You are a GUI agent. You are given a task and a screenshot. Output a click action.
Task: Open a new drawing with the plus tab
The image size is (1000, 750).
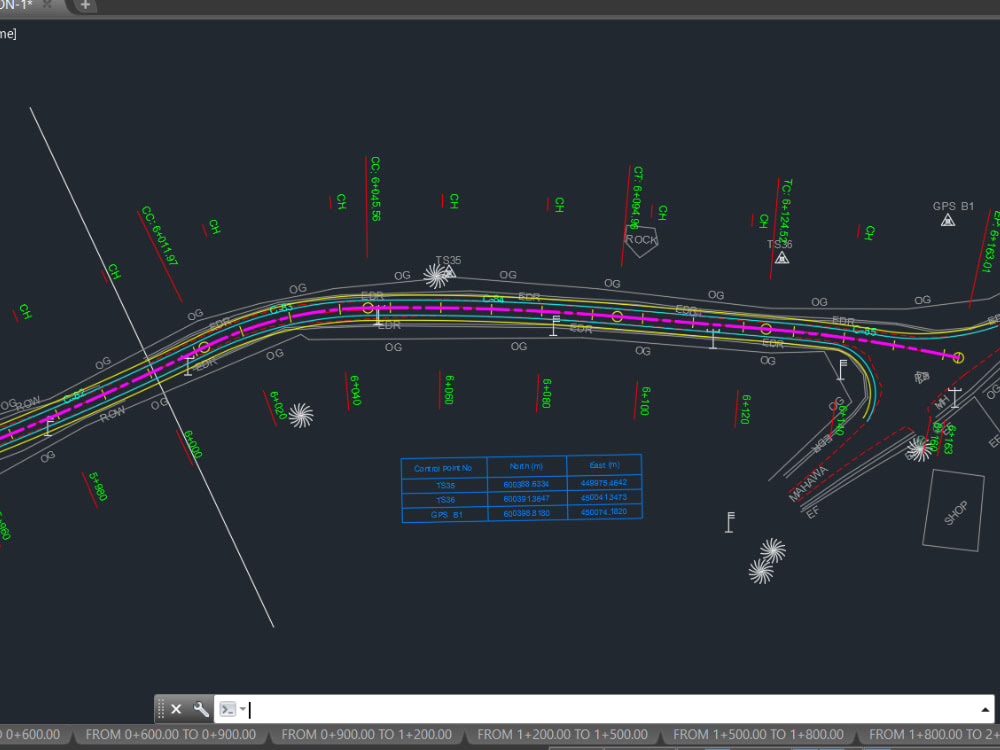(x=85, y=5)
